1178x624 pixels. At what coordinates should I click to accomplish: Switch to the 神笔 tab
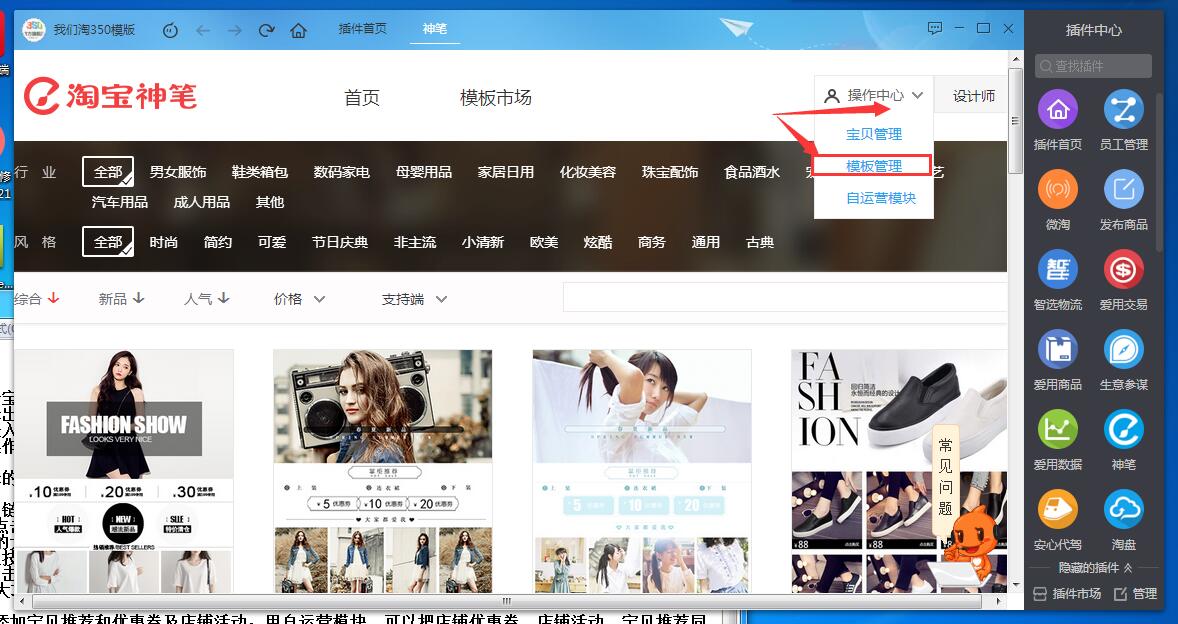[434, 29]
